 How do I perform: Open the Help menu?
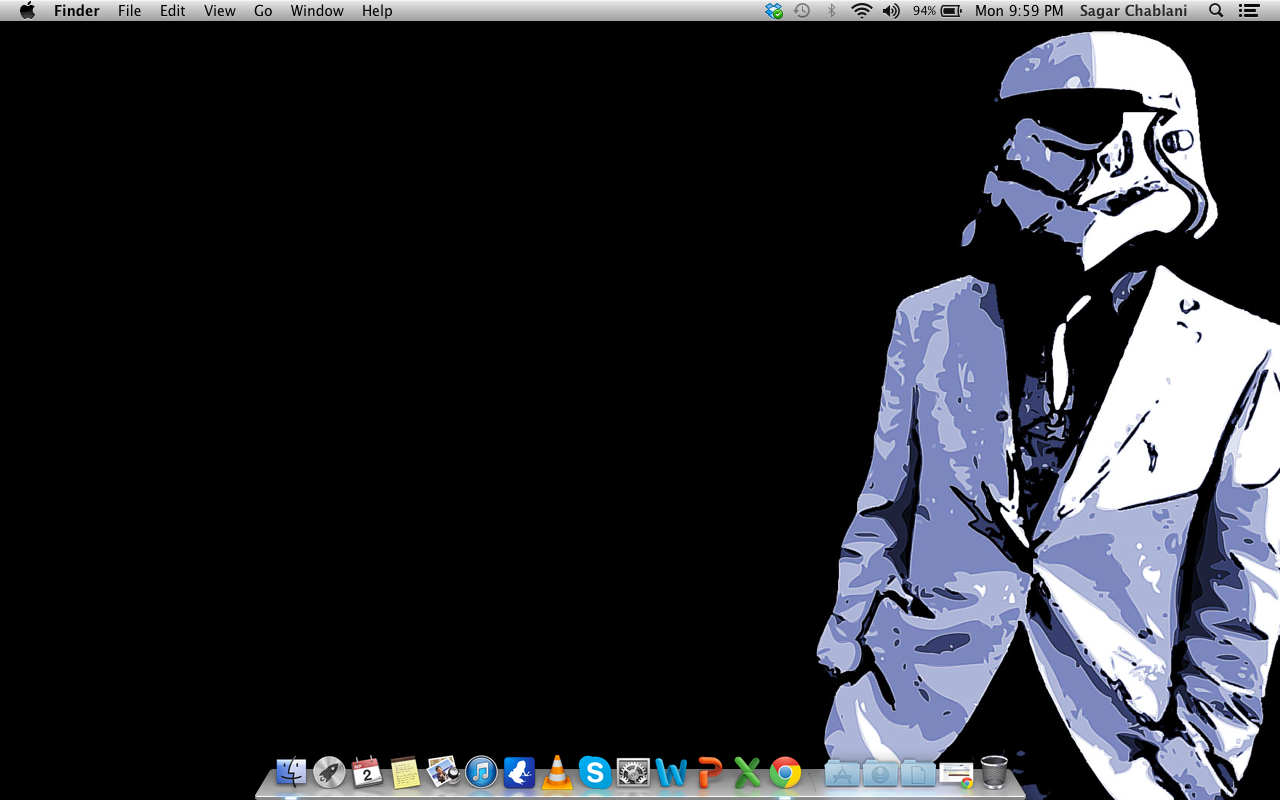(x=377, y=11)
